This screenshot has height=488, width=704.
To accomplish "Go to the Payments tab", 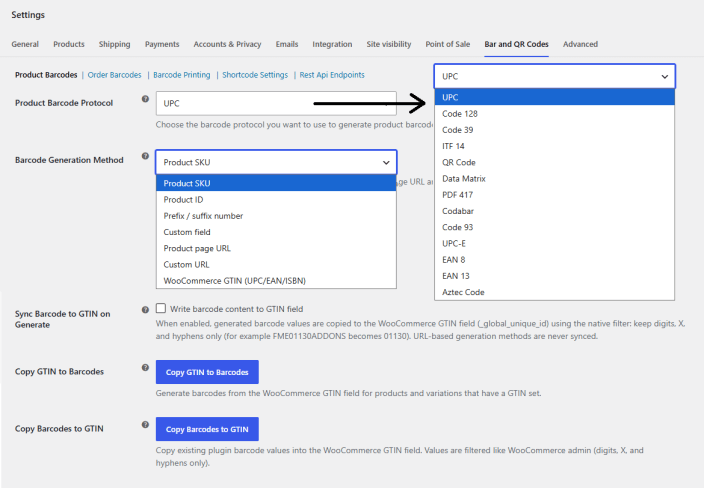I will pos(162,44).
